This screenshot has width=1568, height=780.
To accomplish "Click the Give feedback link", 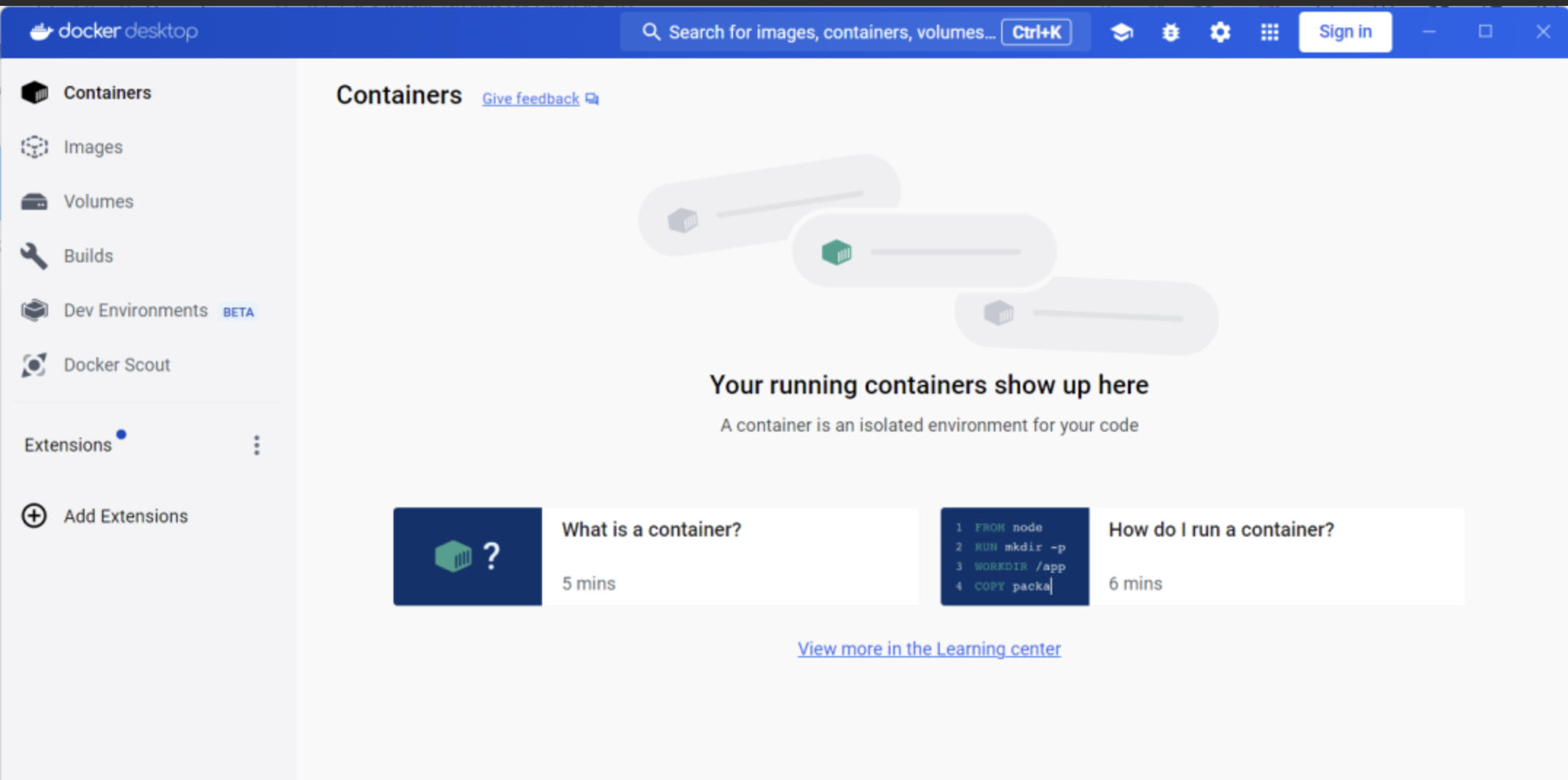I will click(x=530, y=98).
